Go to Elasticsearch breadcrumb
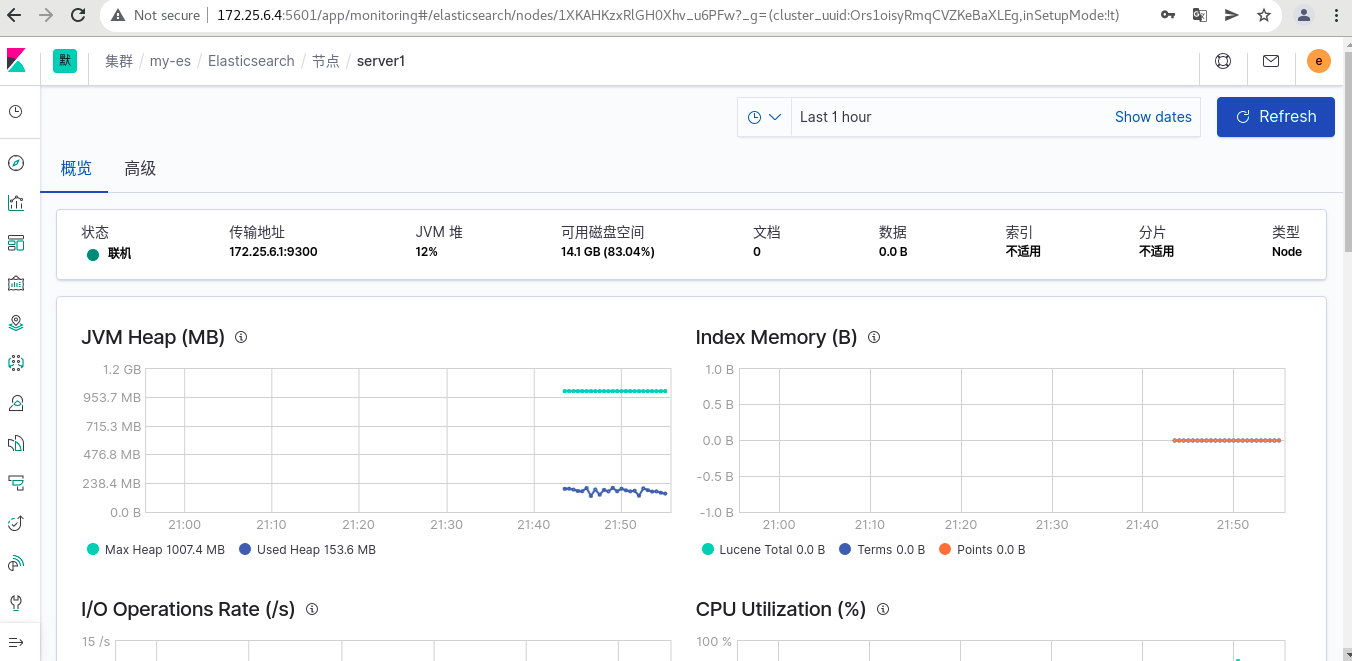 pyautogui.click(x=251, y=61)
